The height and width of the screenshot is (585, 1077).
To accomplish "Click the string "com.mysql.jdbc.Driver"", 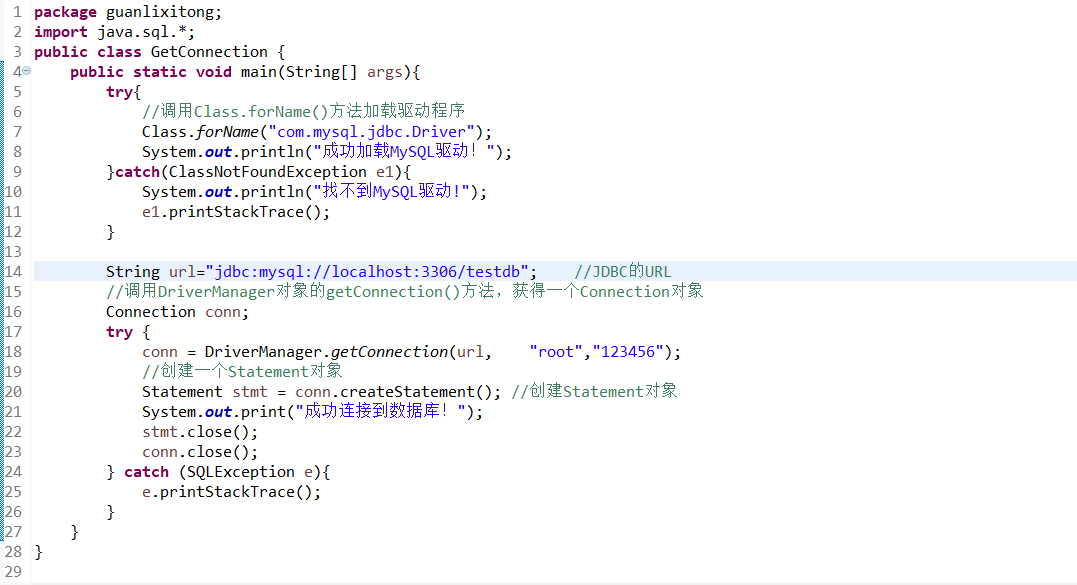I will [x=372, y=132].
